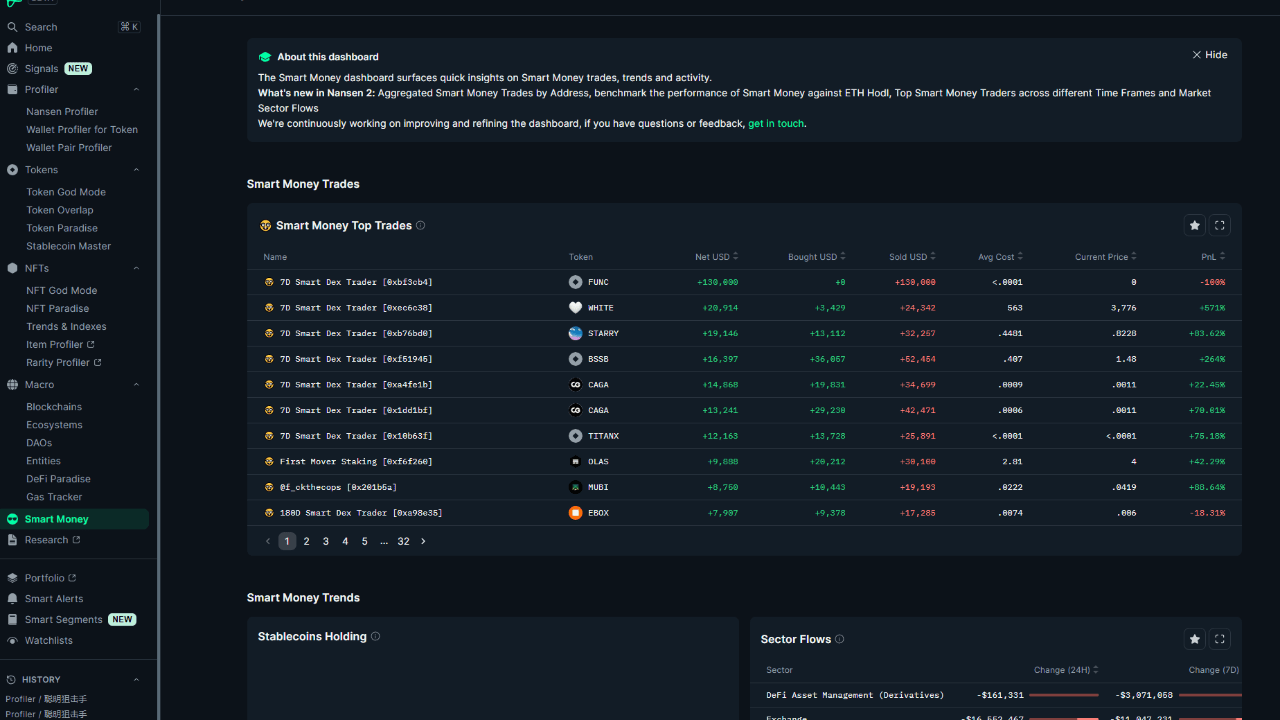
Task: Open Token God Mode page
Action: point(66,192)
